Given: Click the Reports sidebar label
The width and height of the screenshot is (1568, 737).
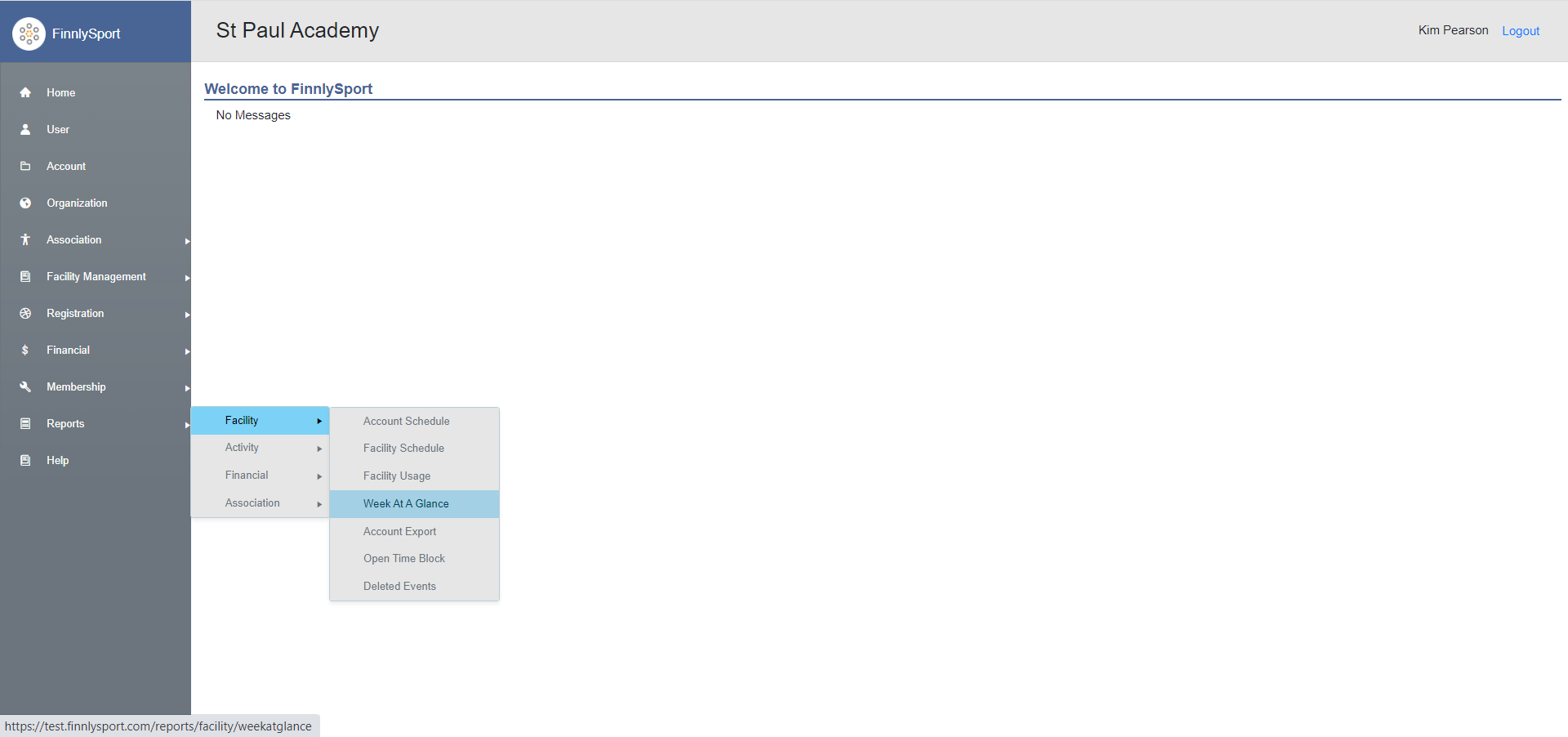Looking at the screenshot, I should pos(65,423).
